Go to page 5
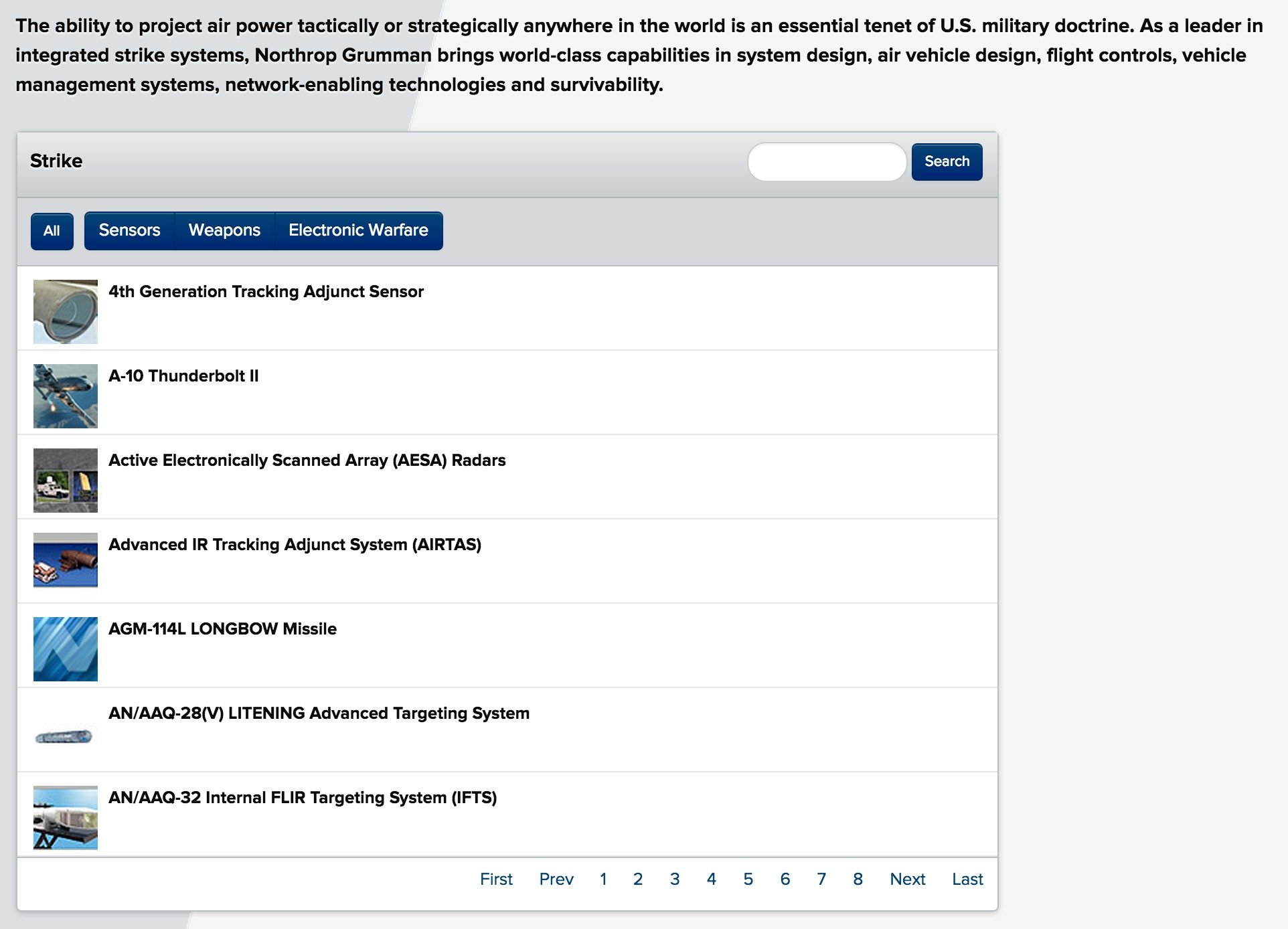 click(748, 879)
